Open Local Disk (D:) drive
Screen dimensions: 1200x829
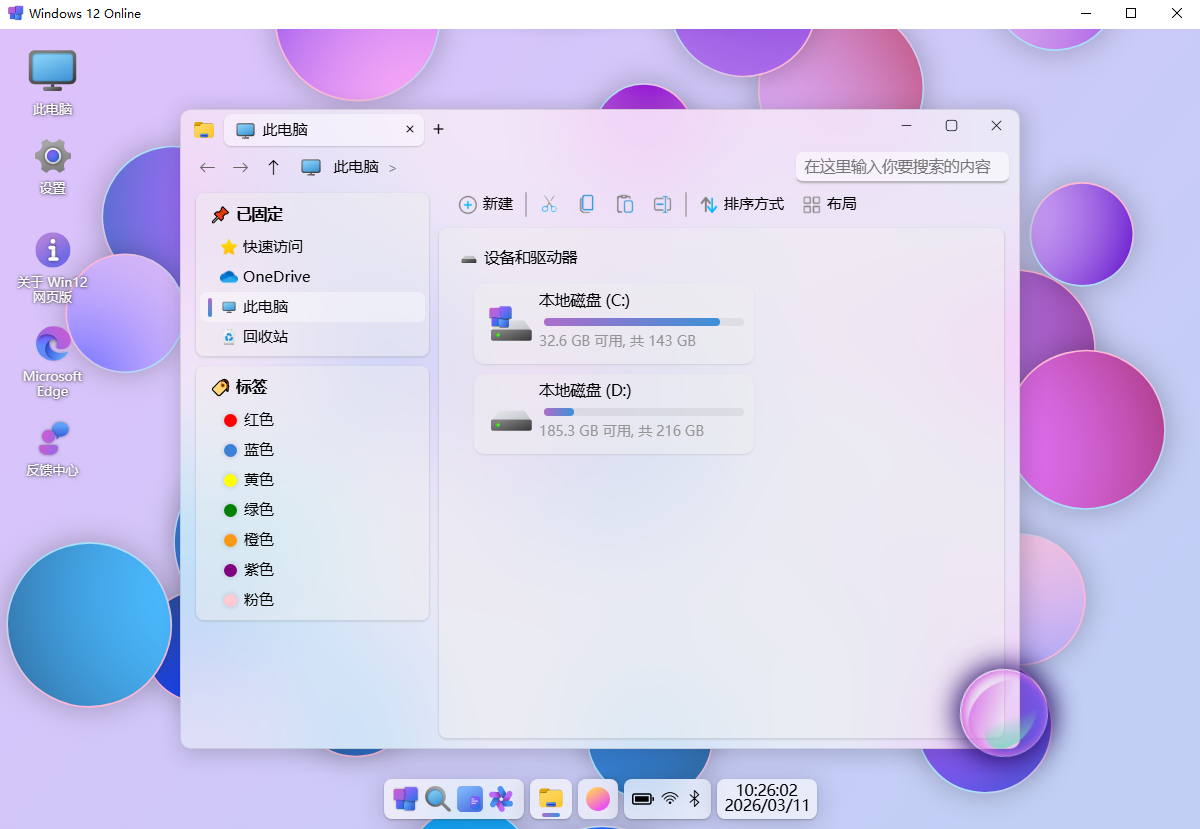pos(613,413)
